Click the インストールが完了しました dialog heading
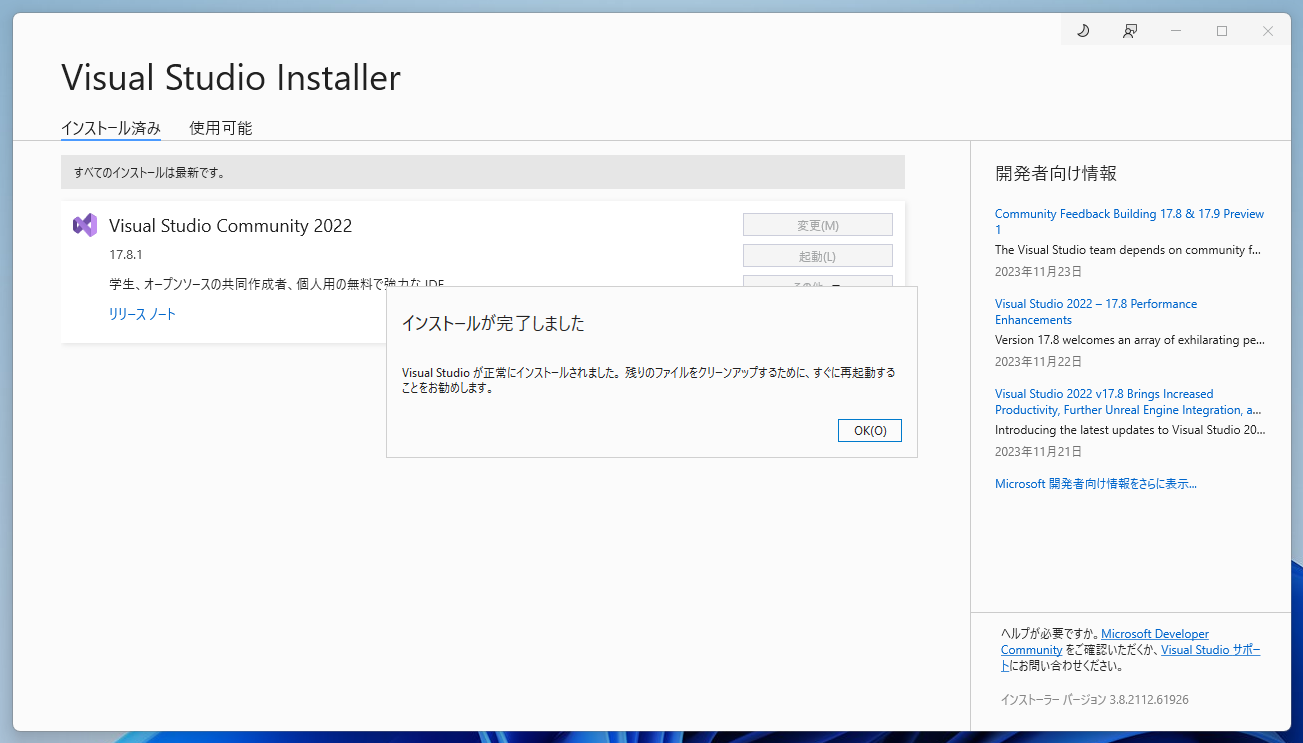 [x=493, y=323]
